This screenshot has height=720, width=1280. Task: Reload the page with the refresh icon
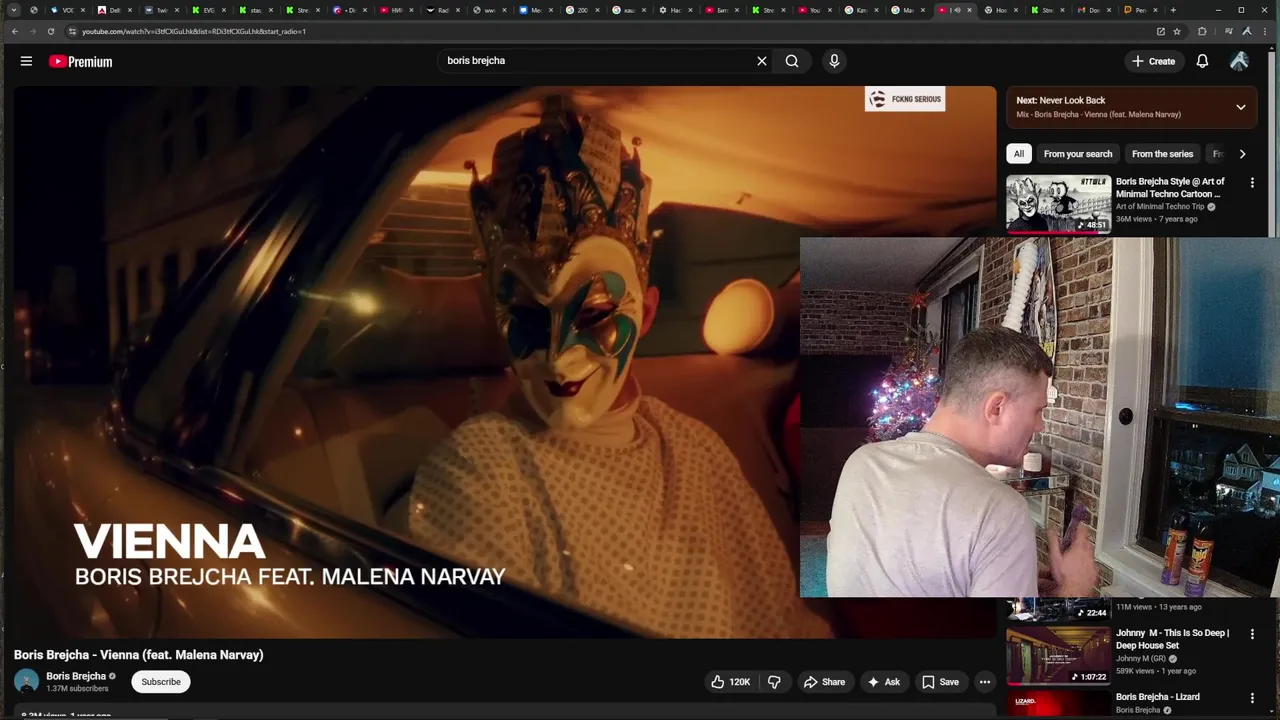(x=50, y=31)
